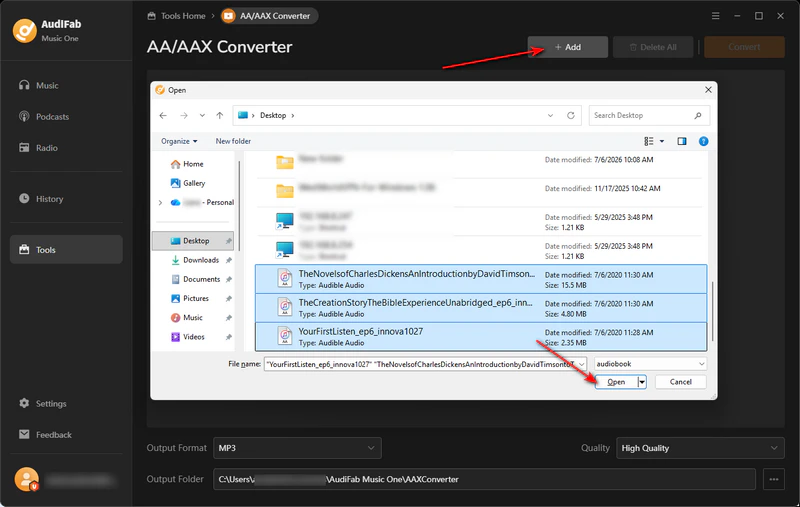Viewport: 800px width, 507px height.
Task: Go up one folder level
Action: pos(219,115)
